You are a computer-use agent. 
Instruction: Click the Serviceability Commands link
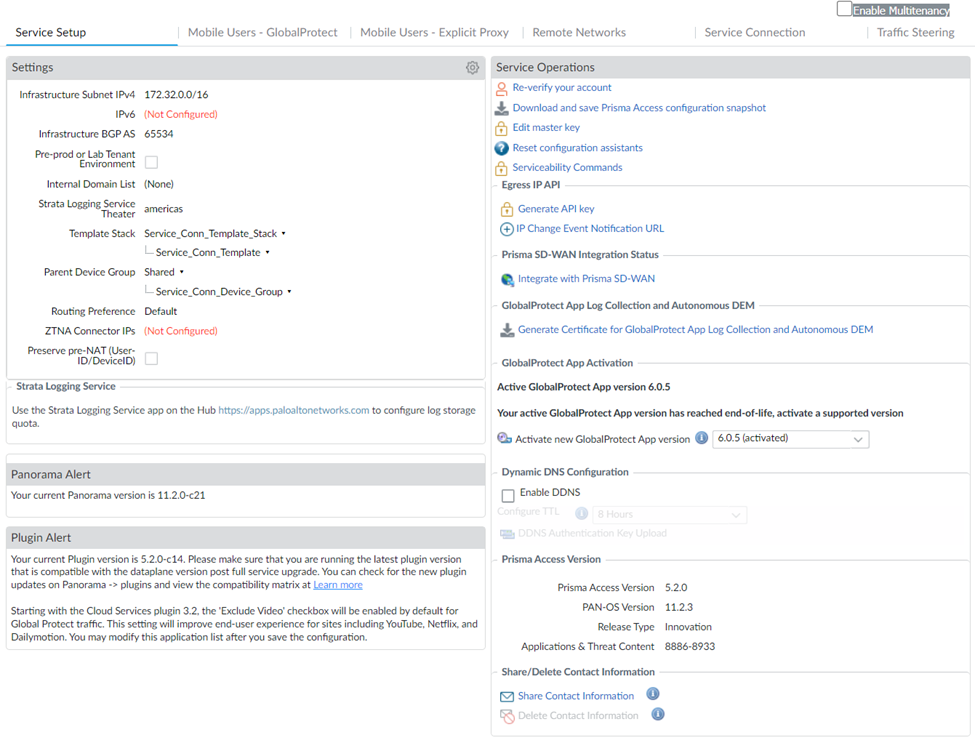(567, 168)
